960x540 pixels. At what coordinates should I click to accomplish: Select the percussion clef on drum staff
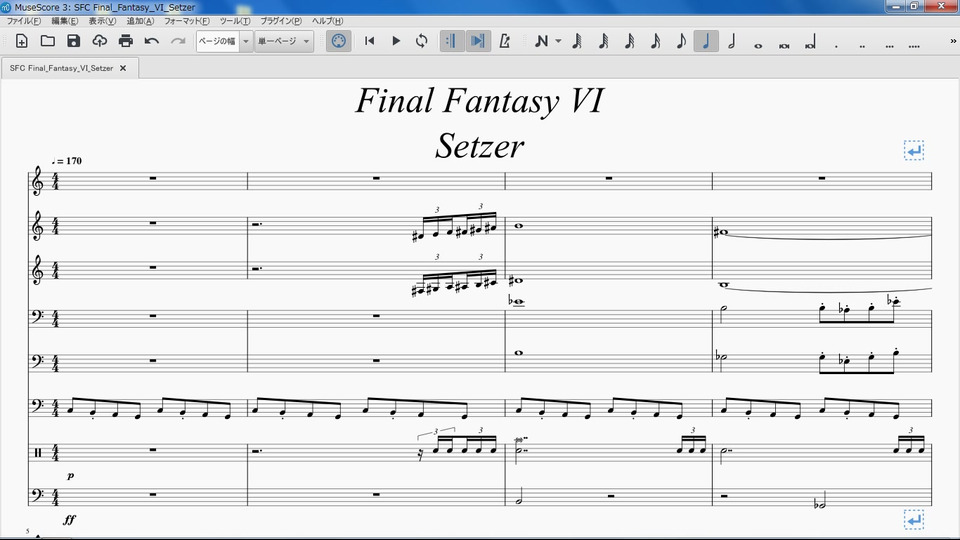pos(38,452)
